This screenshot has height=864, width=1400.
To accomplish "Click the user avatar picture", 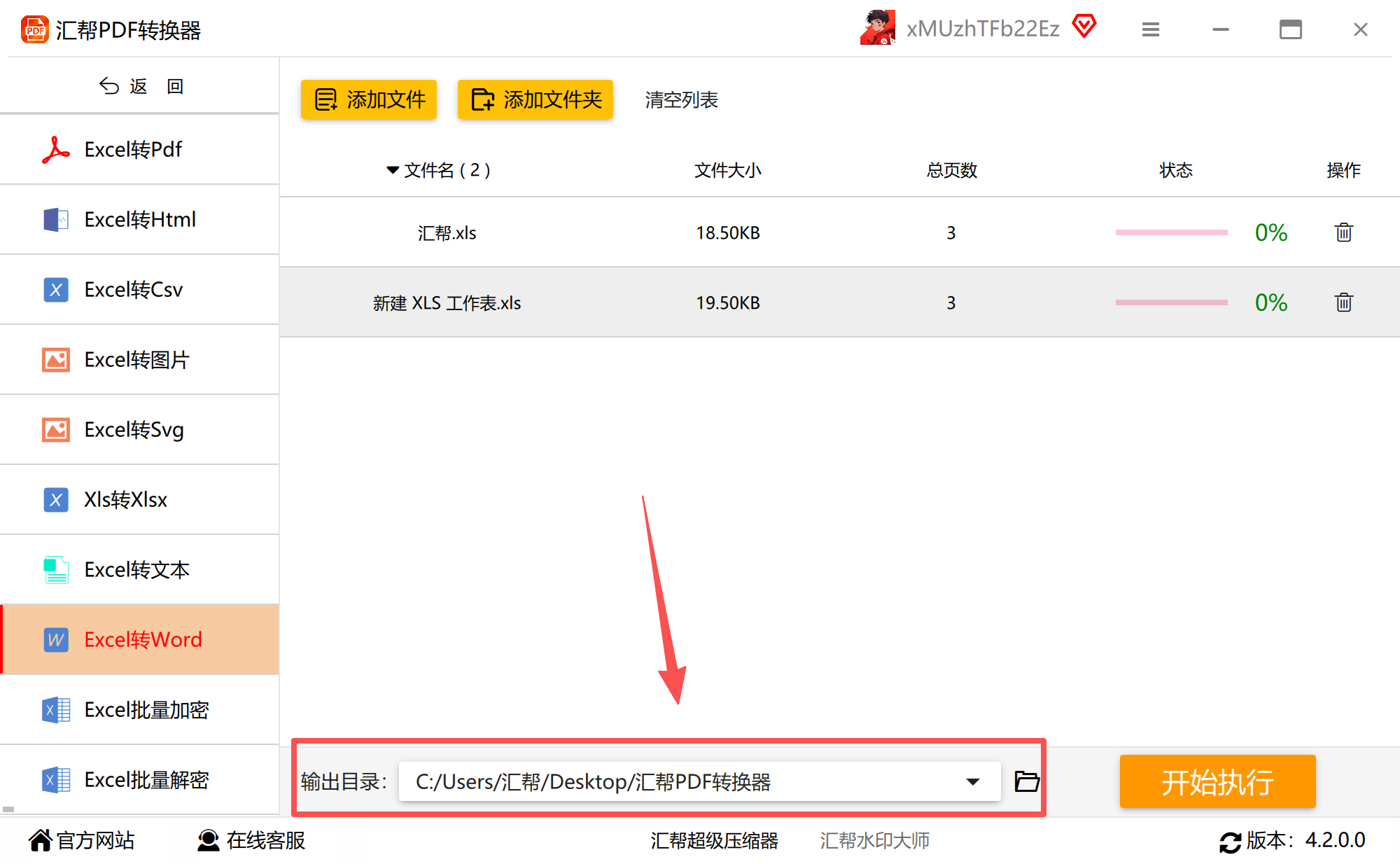I will (878, 28).
